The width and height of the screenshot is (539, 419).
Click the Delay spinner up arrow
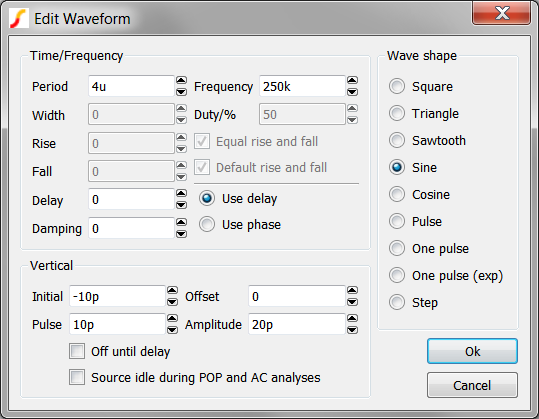[x=181, y=193]
